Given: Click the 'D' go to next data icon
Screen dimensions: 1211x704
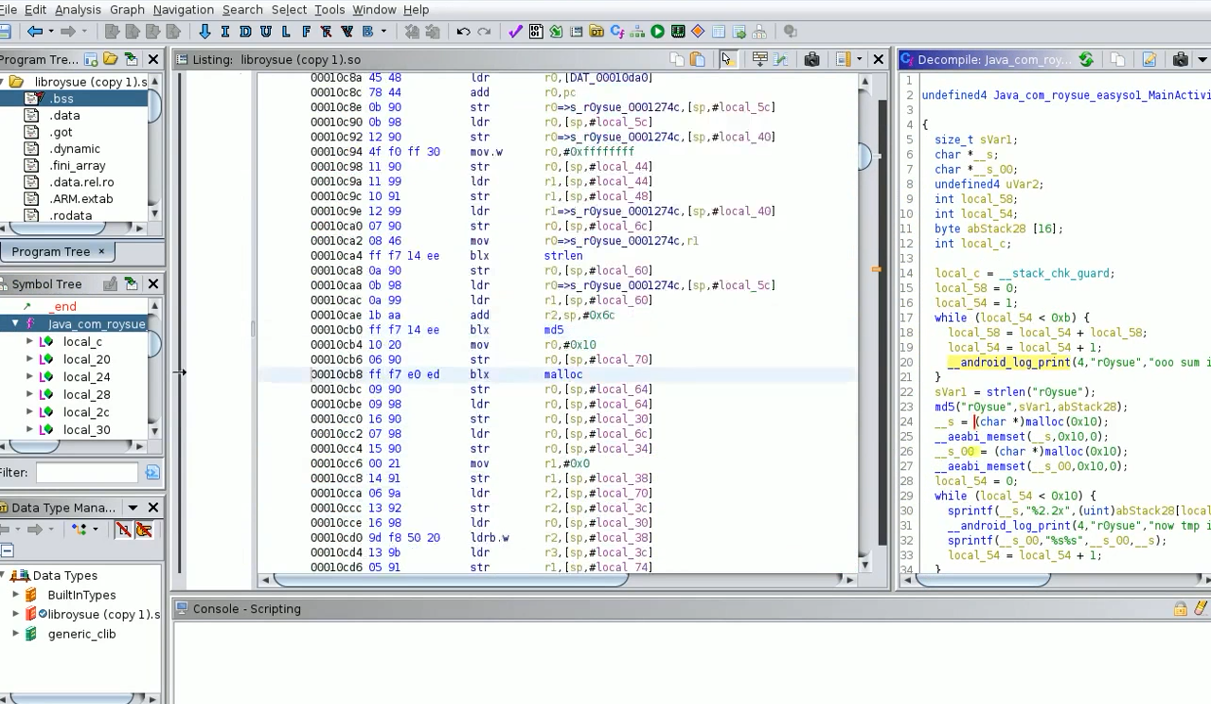Looking at the screenshot, I should [245, 32].
